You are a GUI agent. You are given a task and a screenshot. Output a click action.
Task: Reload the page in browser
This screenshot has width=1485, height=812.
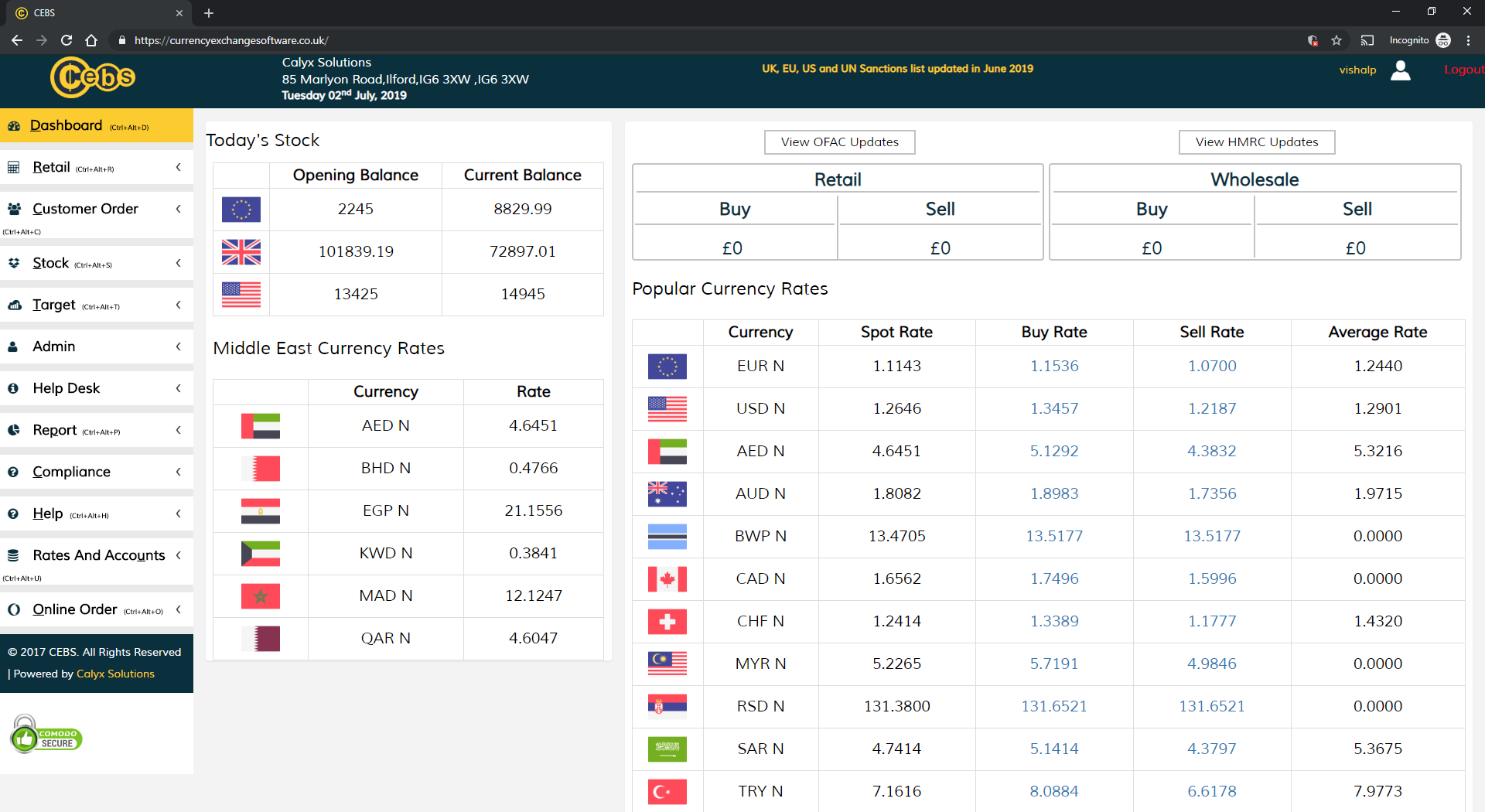coord(67,40)
